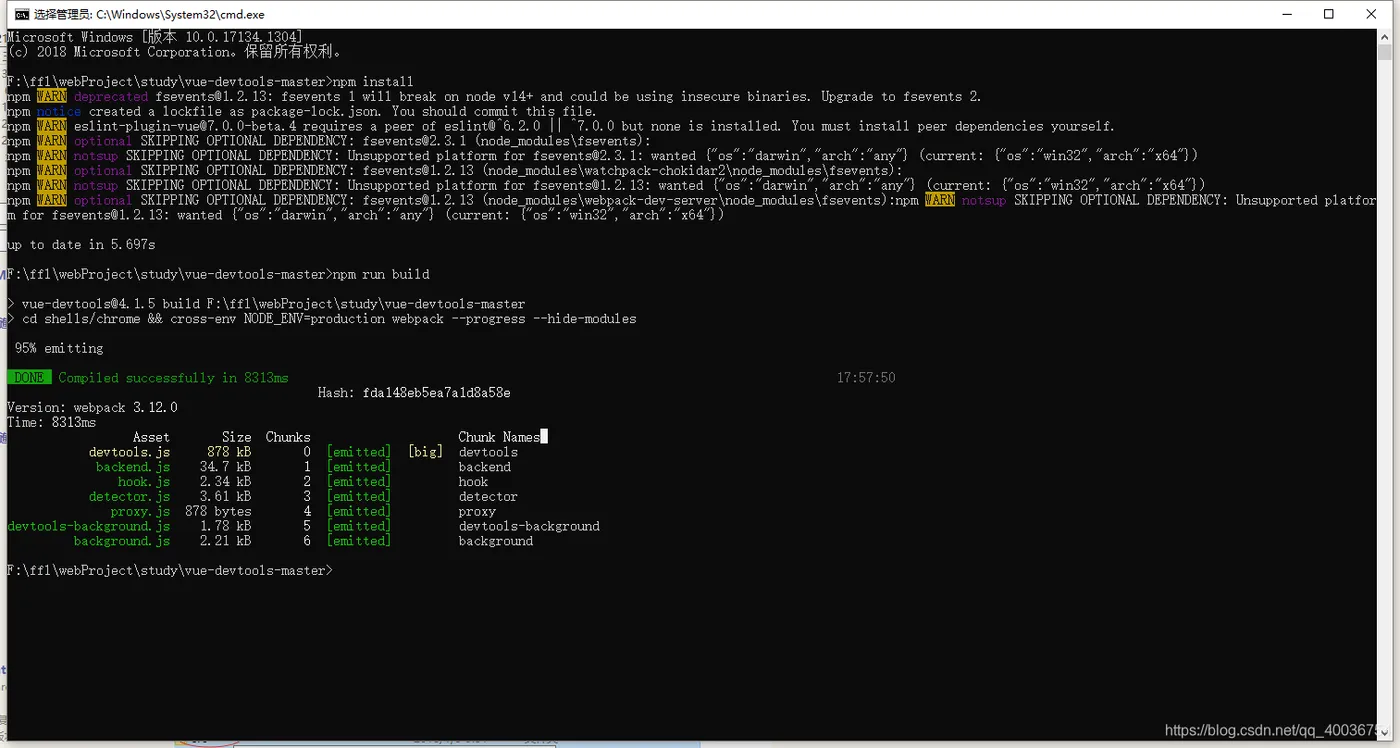Click the 1.78 kB size value

click(x=225, y=526)
